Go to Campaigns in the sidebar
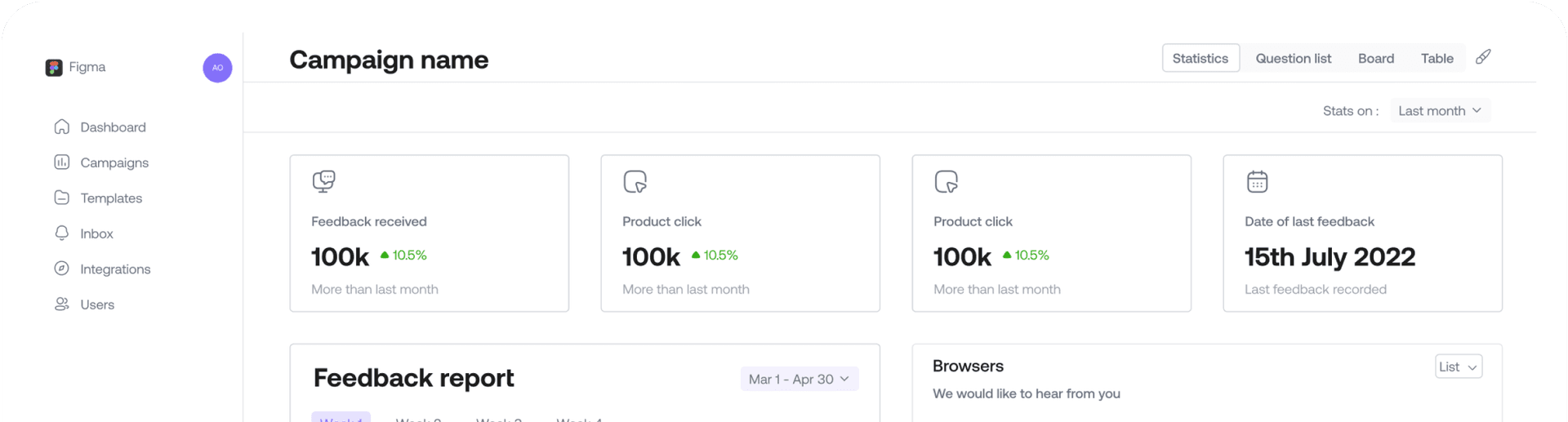 coord(114,162)
